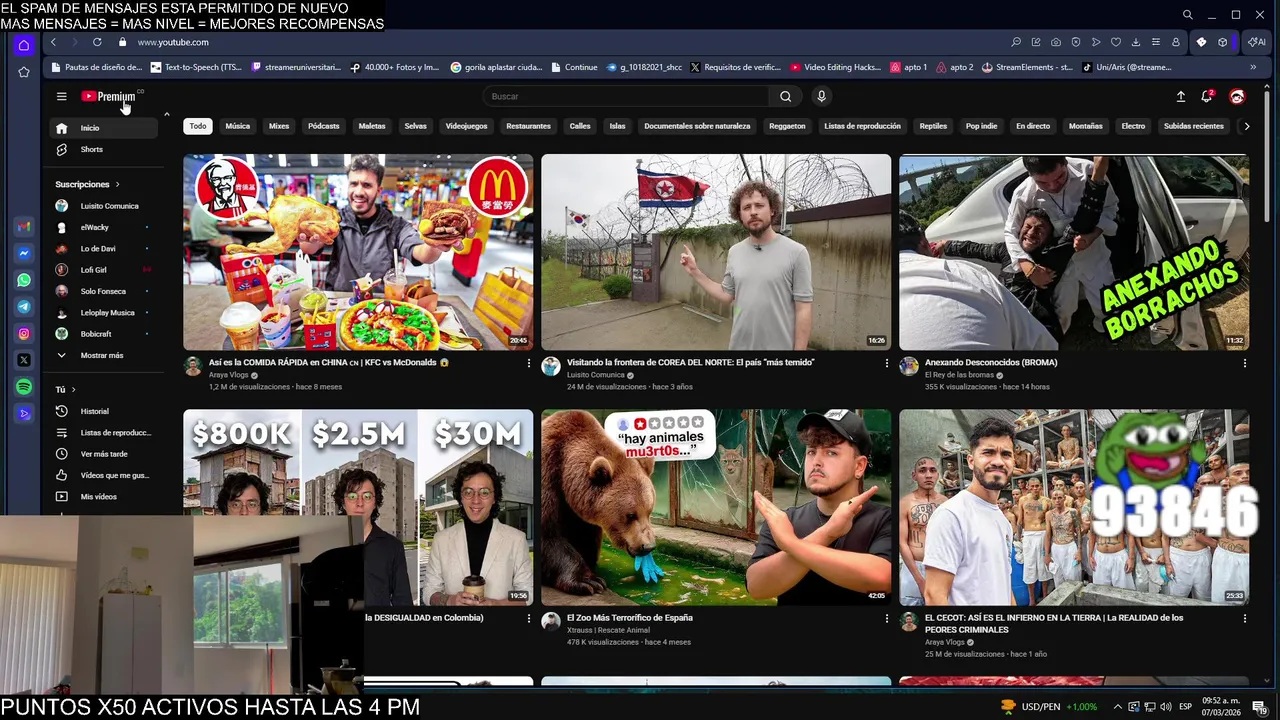The height and width of the screenshot is (720, 1280).
Task: Open the taskbar clock showing 09:52 a. m.
Action: point(1219,707)
